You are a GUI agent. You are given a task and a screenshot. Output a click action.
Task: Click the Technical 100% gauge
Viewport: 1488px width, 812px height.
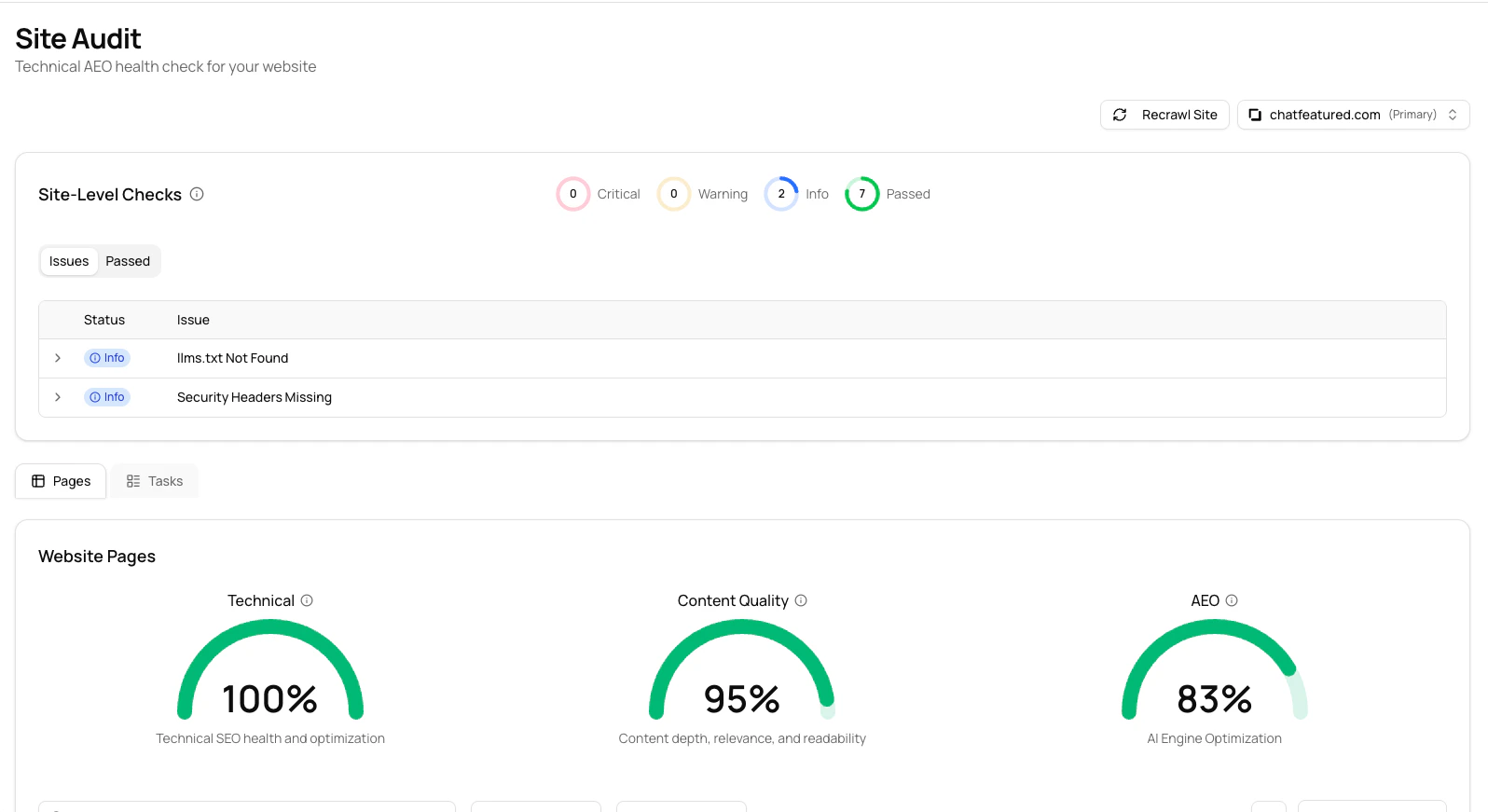click(270, 670)
